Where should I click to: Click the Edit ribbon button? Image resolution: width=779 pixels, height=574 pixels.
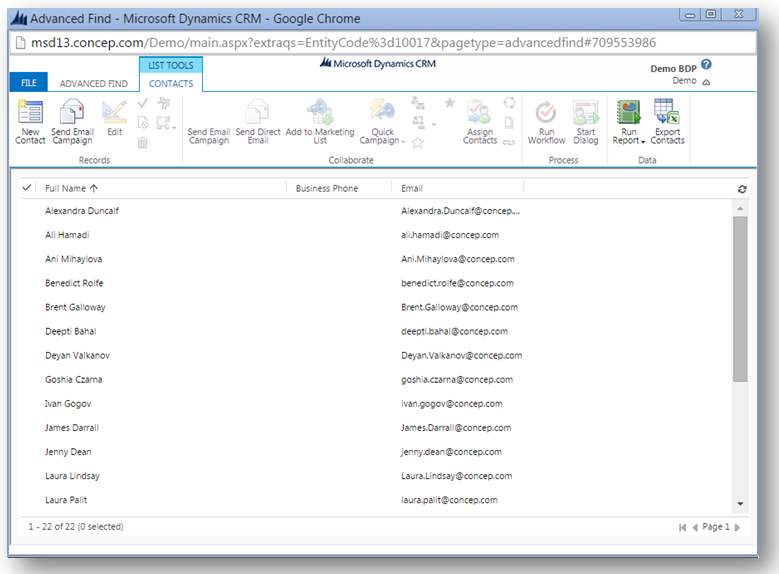(x=114, y=118)
